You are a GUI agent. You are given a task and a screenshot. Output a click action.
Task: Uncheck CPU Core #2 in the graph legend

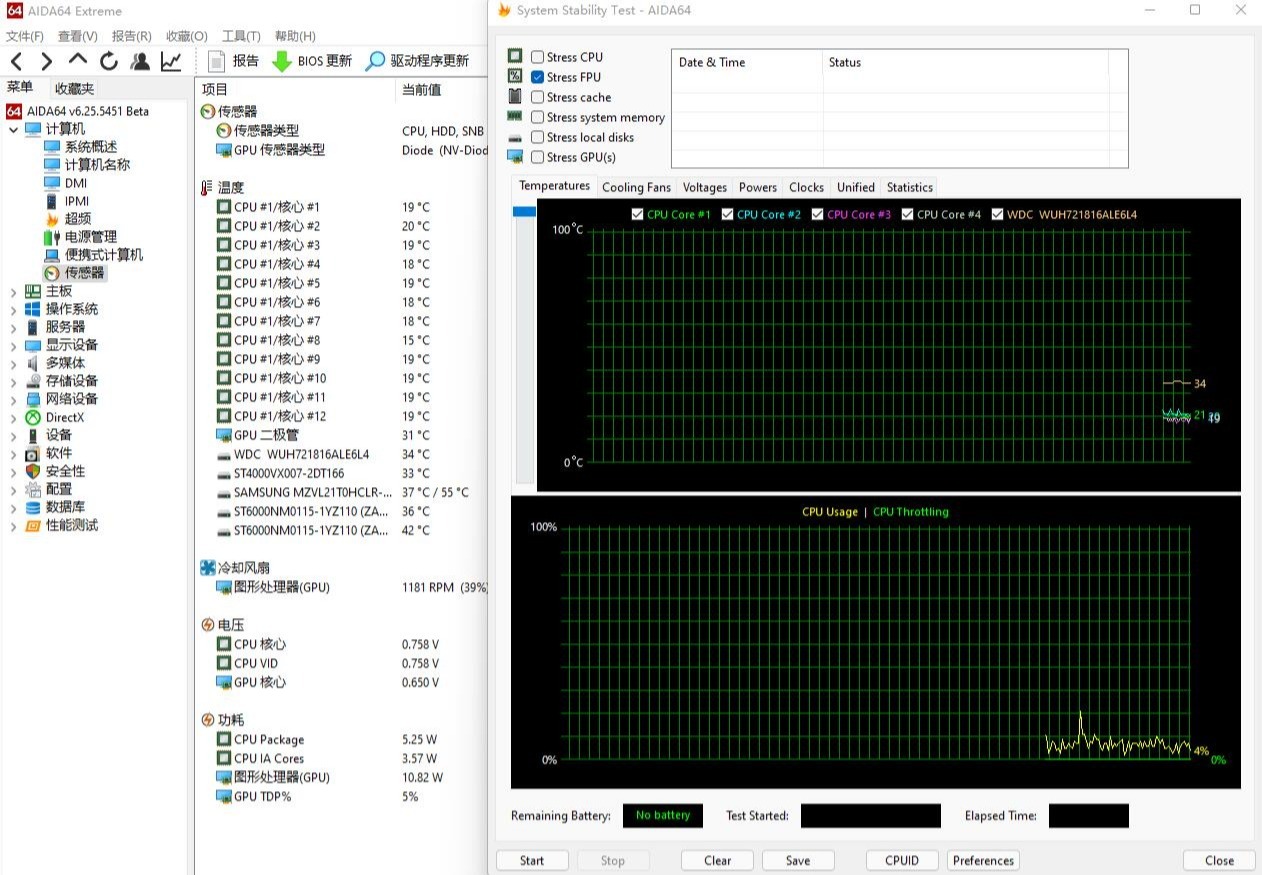(728, 214)
